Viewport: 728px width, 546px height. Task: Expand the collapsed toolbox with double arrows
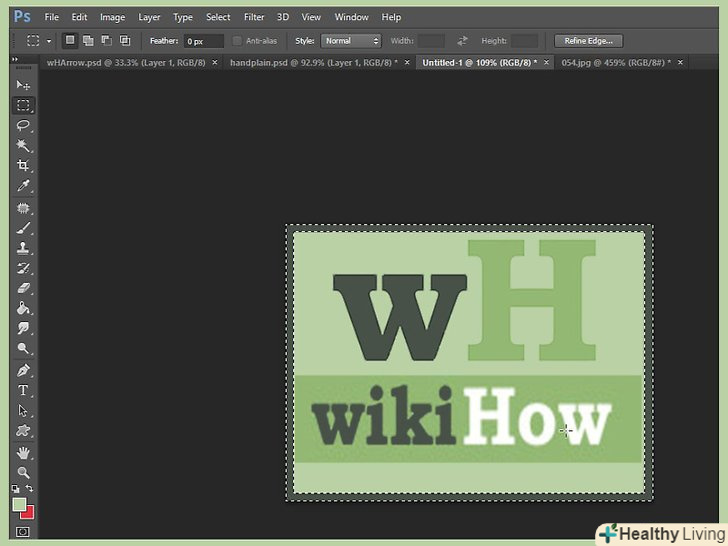tap(16, 60)
